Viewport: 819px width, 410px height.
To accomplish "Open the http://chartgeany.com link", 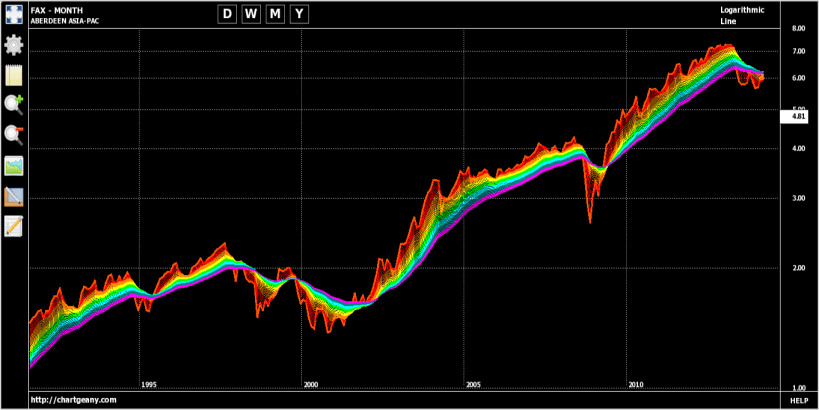I will [74, 400].
